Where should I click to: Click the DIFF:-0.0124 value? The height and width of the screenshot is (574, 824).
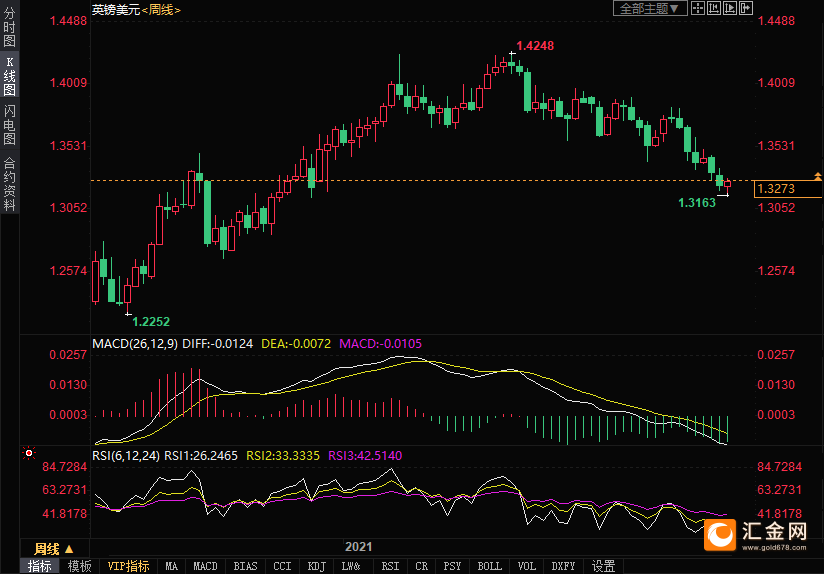click(x=218, y=344)
